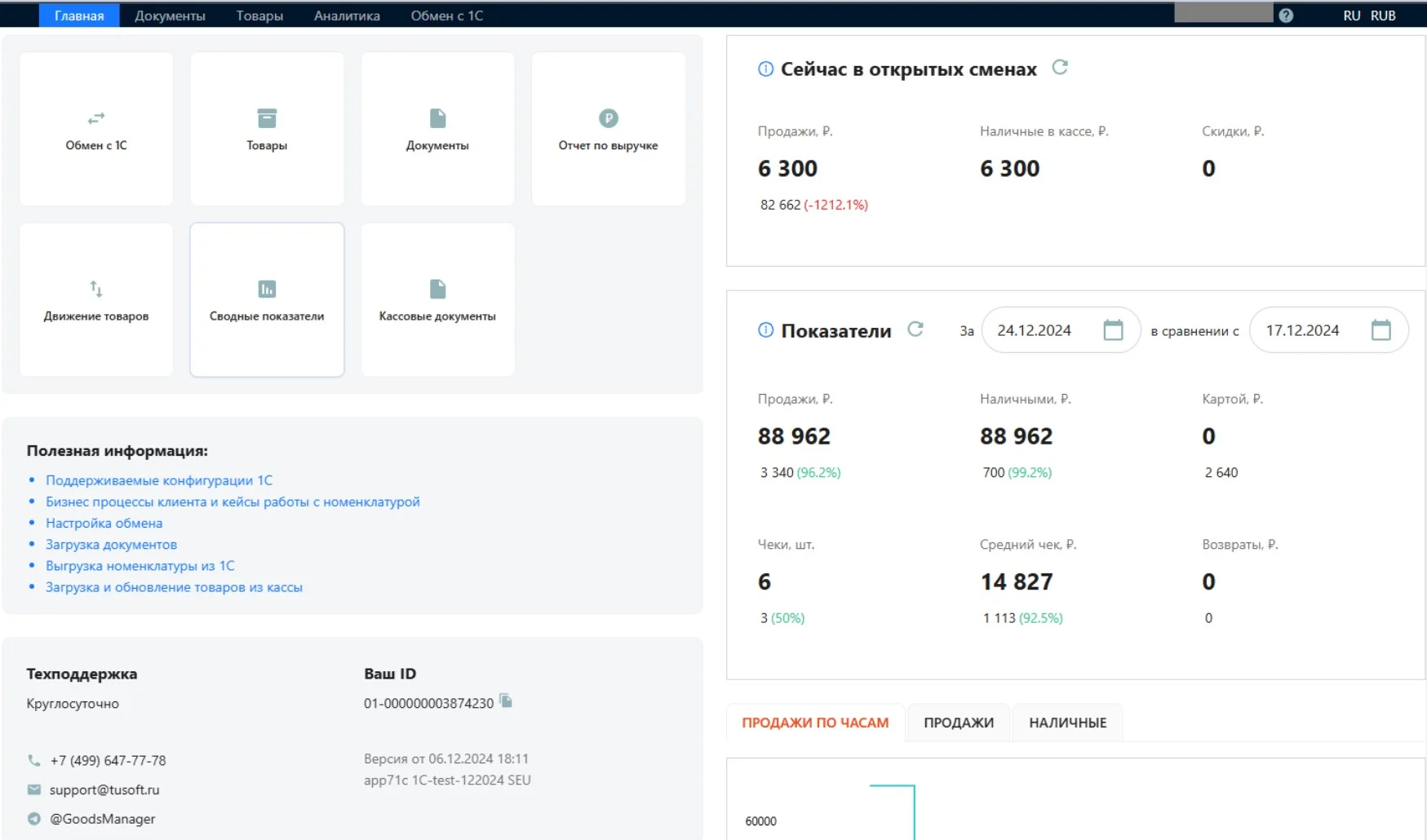Click the Средний чек value 14 827
The height and width of the screenshot is (840, 1427).
pyautogui.click(x=1017, y=581)
